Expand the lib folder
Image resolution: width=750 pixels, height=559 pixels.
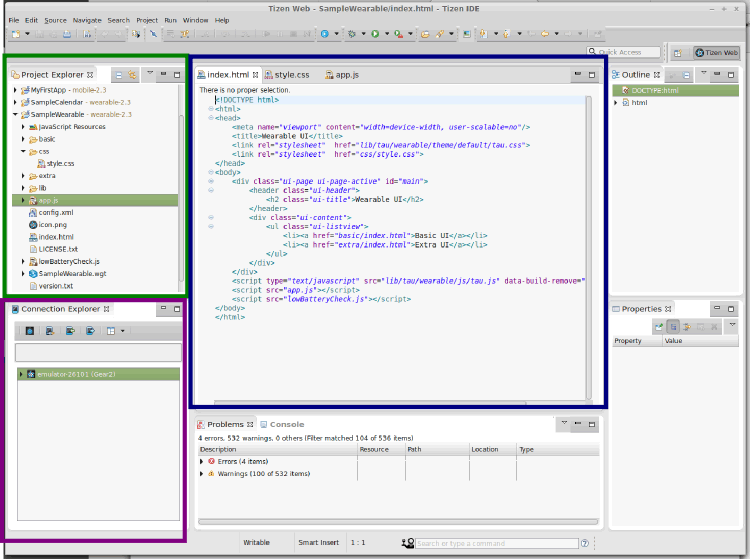(23, 188)
